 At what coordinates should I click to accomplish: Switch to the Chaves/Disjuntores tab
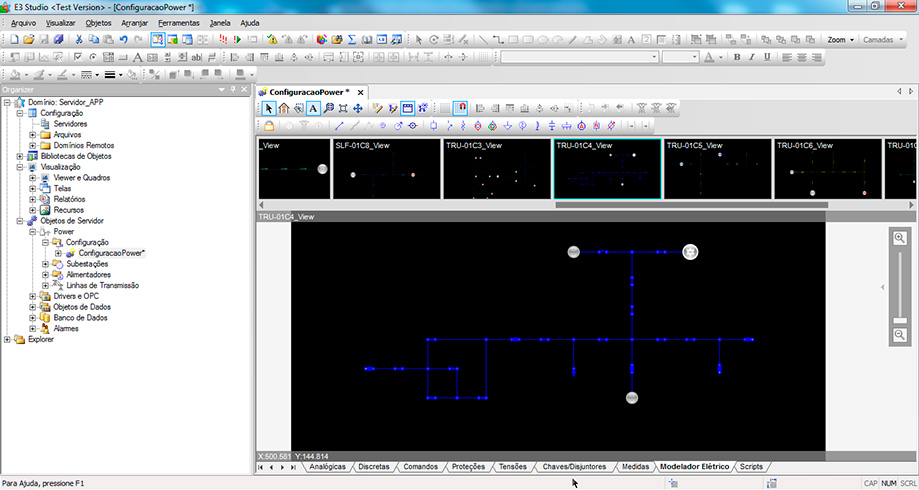pos(574,467)
